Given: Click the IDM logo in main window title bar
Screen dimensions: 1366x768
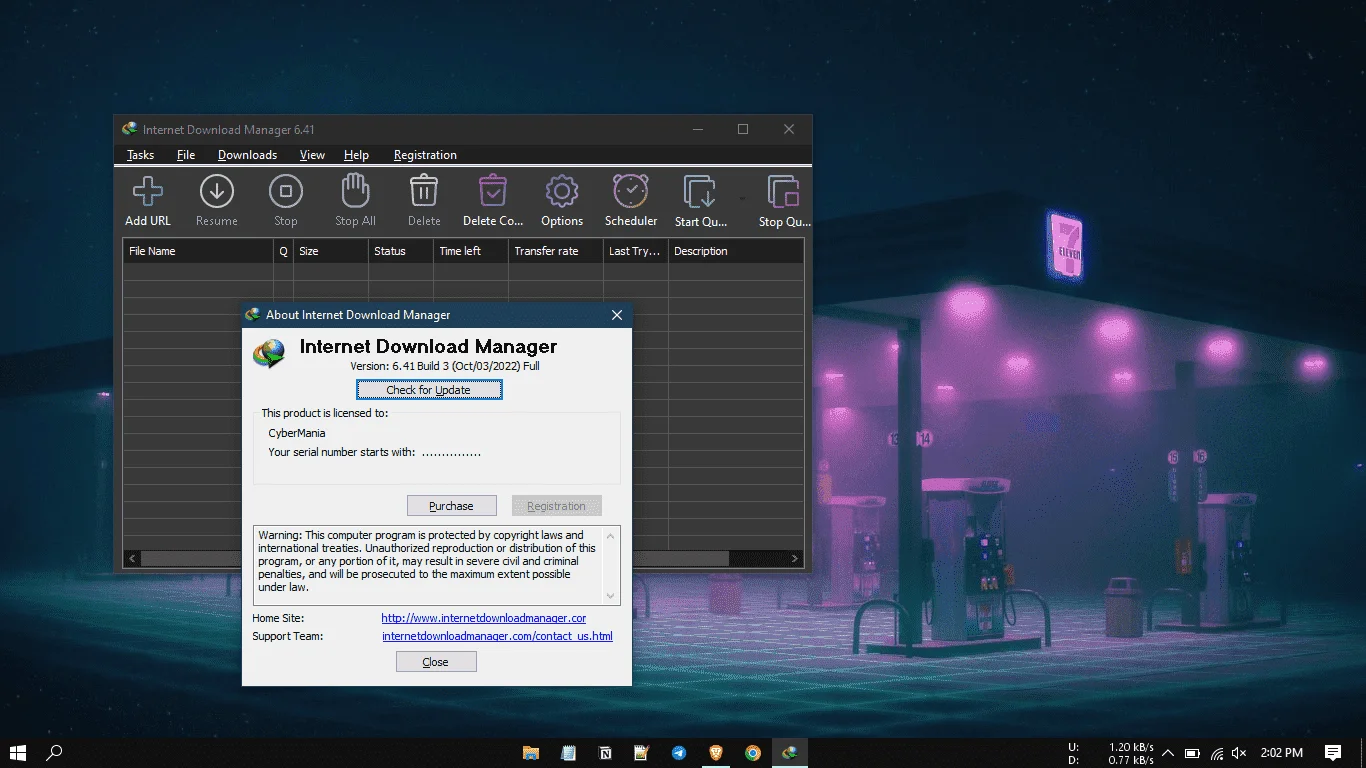Looking at the screenshot, I should (x=130, y=129).
